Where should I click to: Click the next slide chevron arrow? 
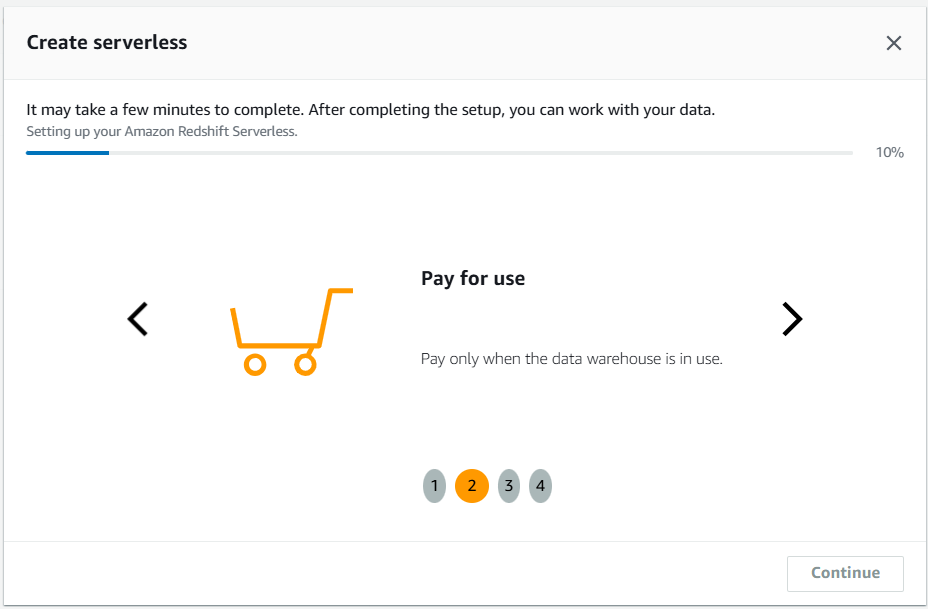pyautogui.click(x=791, y=319)
